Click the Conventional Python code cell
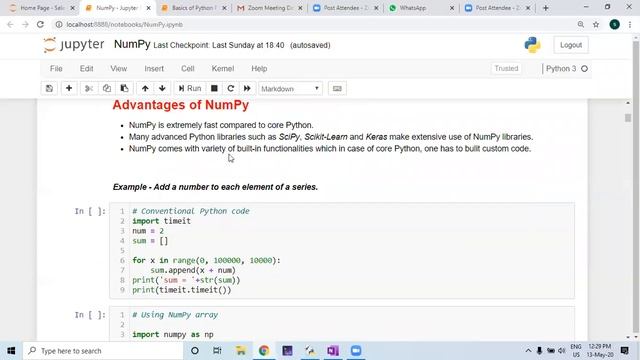640x360 pixels. (342, 251)
